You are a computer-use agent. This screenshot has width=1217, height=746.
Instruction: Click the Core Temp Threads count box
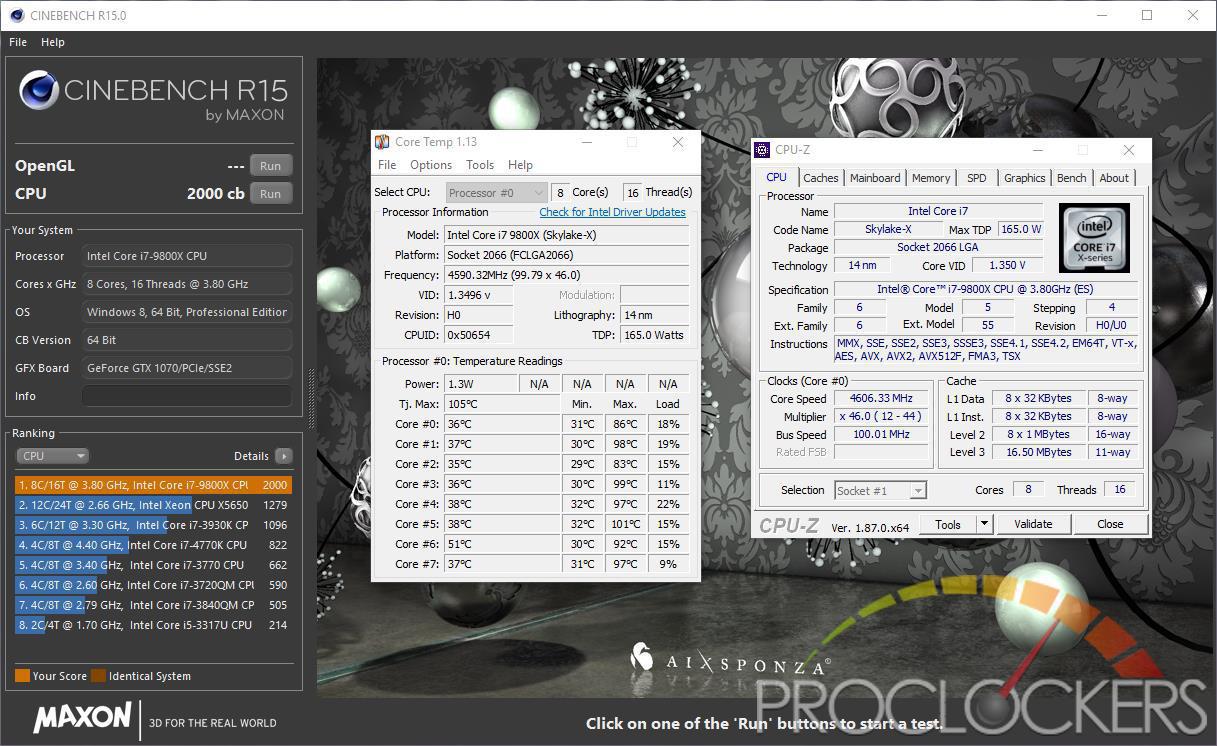point(632,192)
